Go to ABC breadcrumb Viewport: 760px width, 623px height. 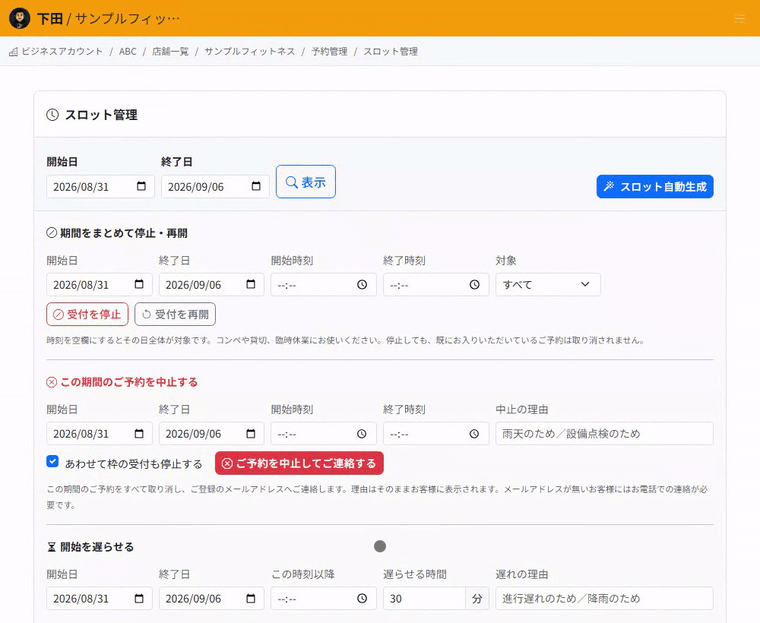point(127,51)
